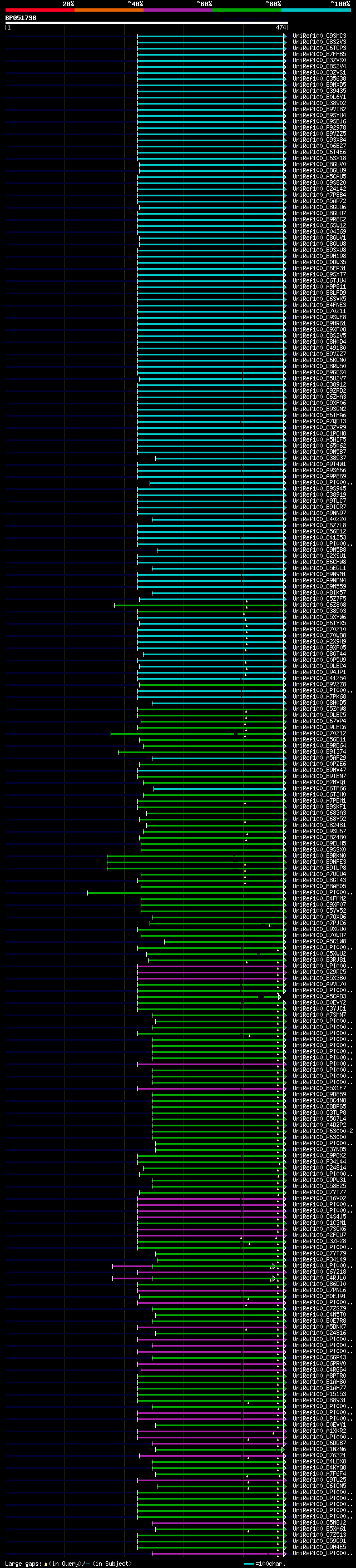The image size is (356, 1568).
Task: Click the cyan ~100% legend segment
Action: click(317, 11)
